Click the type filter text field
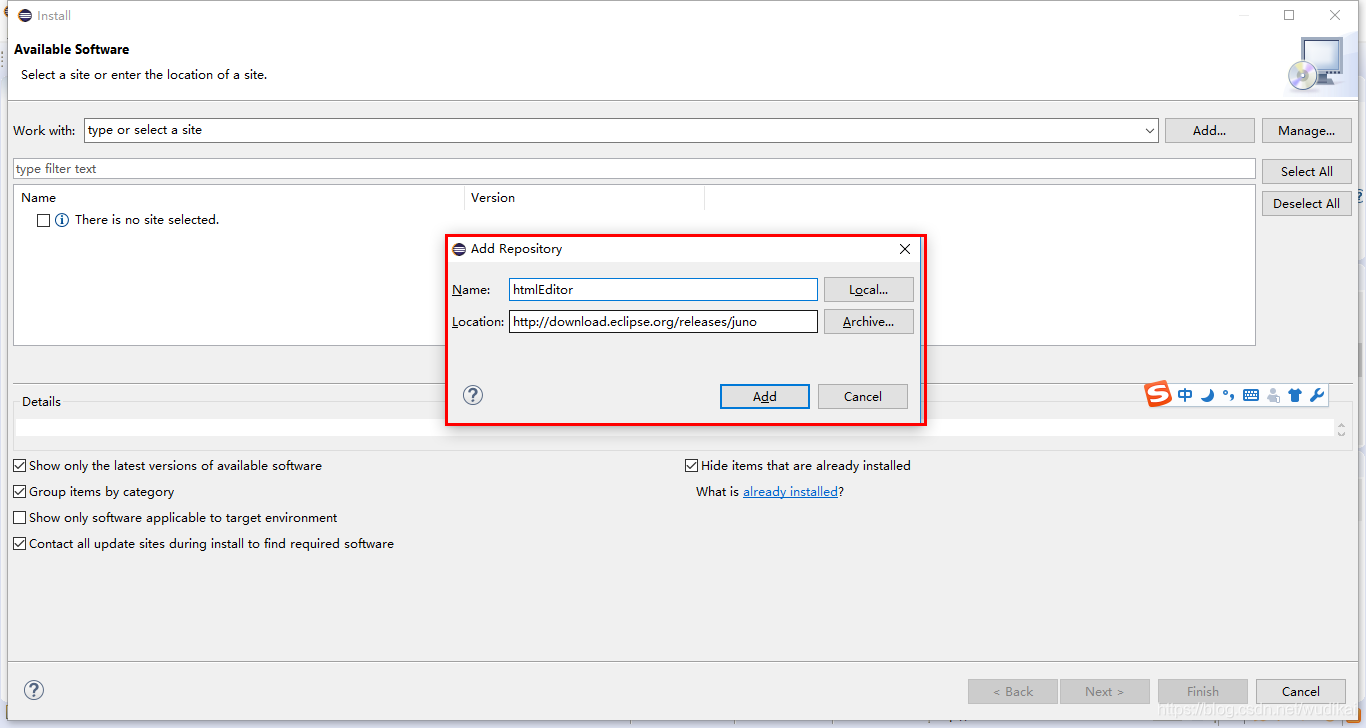 634,169
